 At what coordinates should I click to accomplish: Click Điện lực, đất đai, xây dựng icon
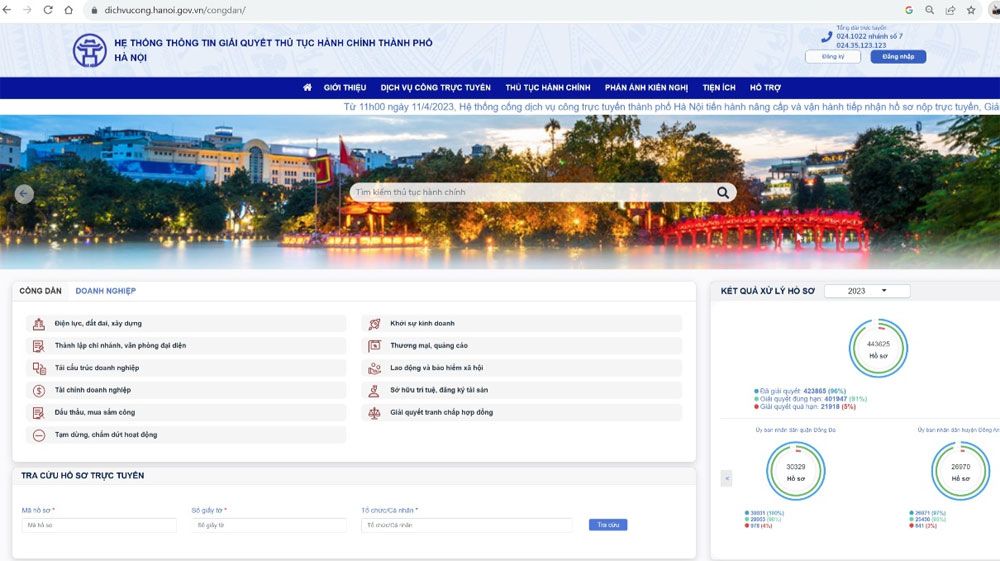click(x=39, y=324)
